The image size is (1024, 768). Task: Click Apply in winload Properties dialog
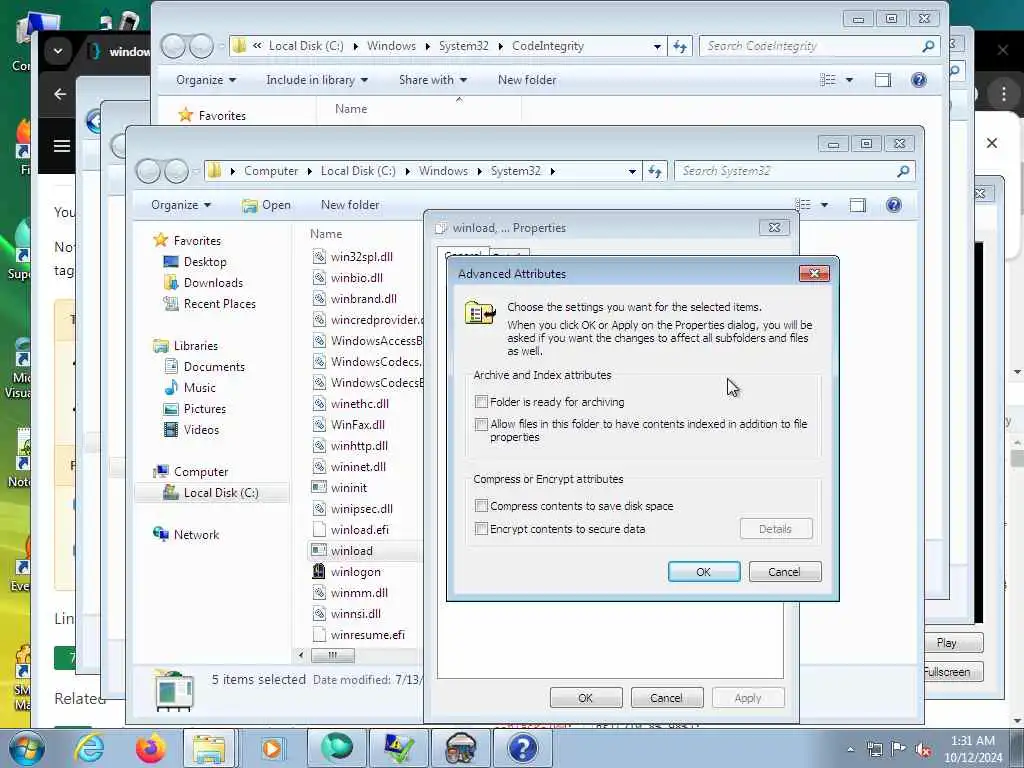[748, 698]
